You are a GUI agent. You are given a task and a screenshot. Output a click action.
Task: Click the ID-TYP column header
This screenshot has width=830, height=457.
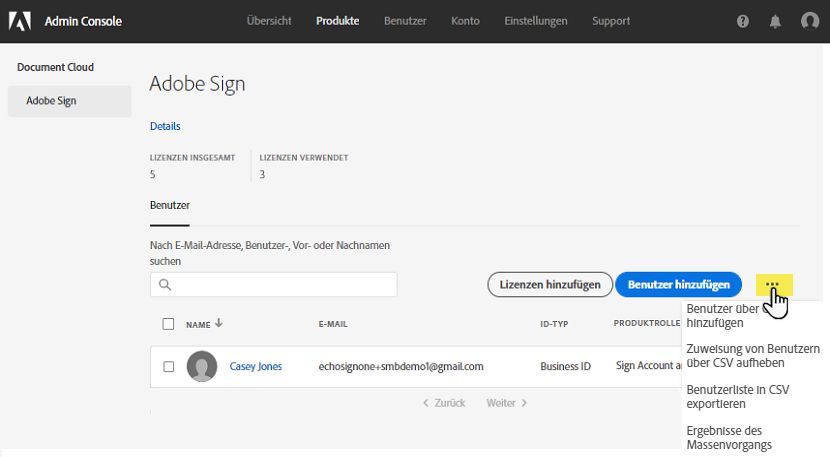pos(554,324)
